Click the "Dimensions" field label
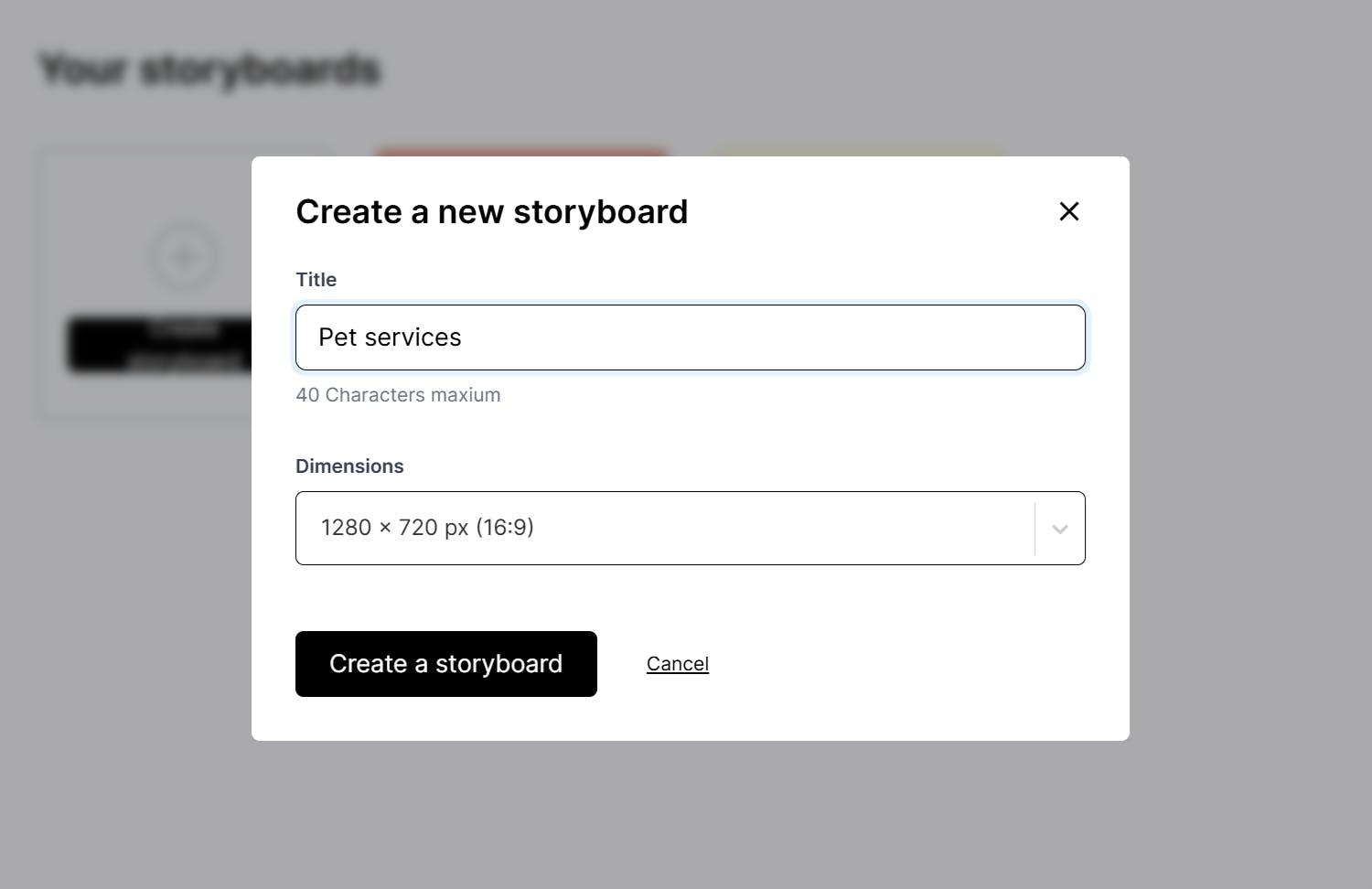This screenshot has width=1372, height=889. [349, 466]
